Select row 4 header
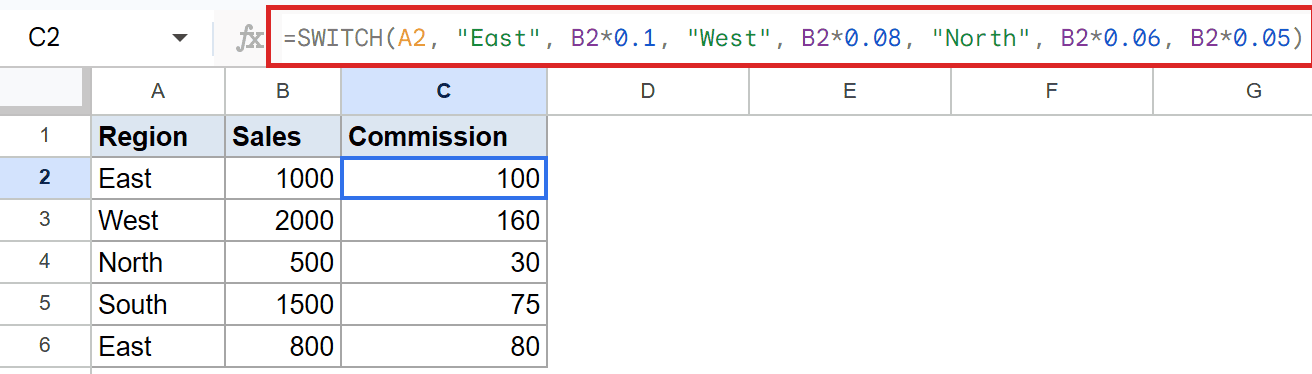 pos(45,261)
